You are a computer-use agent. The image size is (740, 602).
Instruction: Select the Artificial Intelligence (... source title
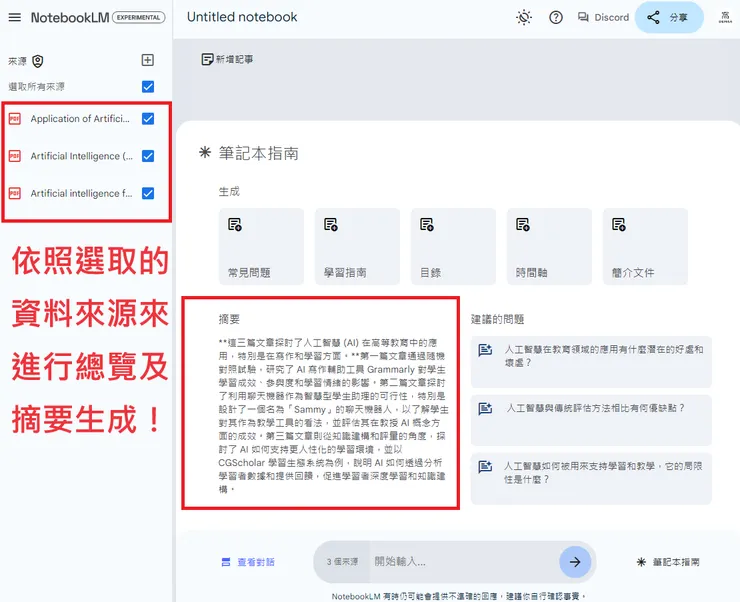pyautogui.click(x=82, y=156)
